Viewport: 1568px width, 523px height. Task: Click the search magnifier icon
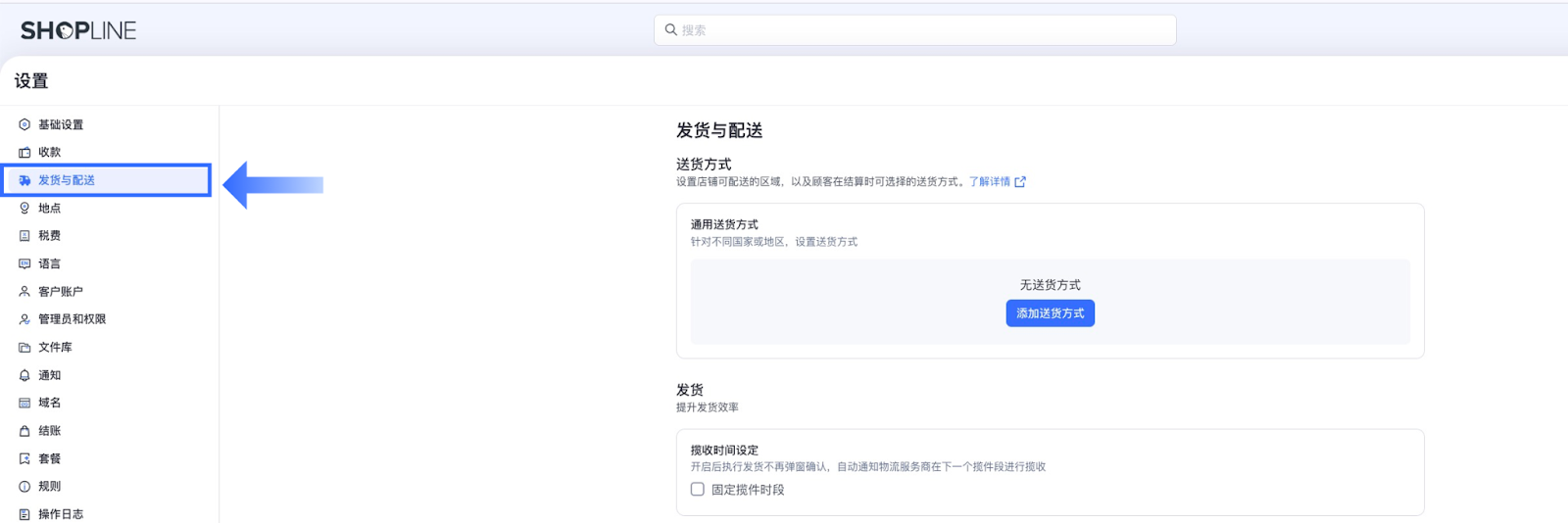point(670,29)
